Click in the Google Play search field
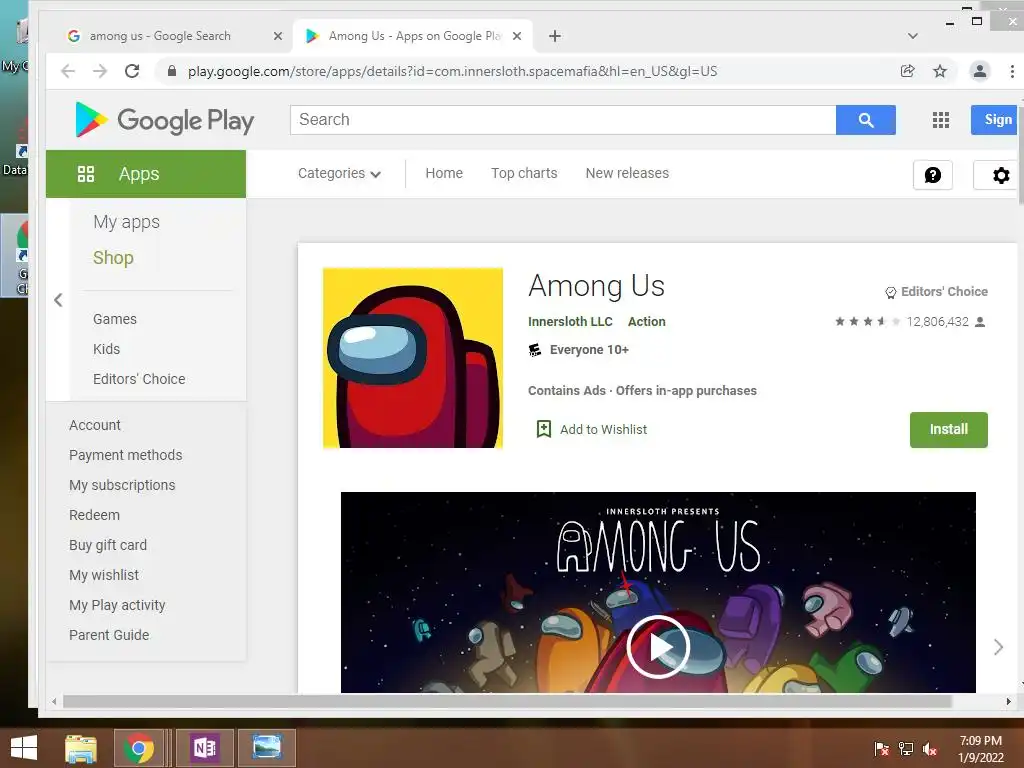The image size is (1024, 768). (x=563, y=120)
